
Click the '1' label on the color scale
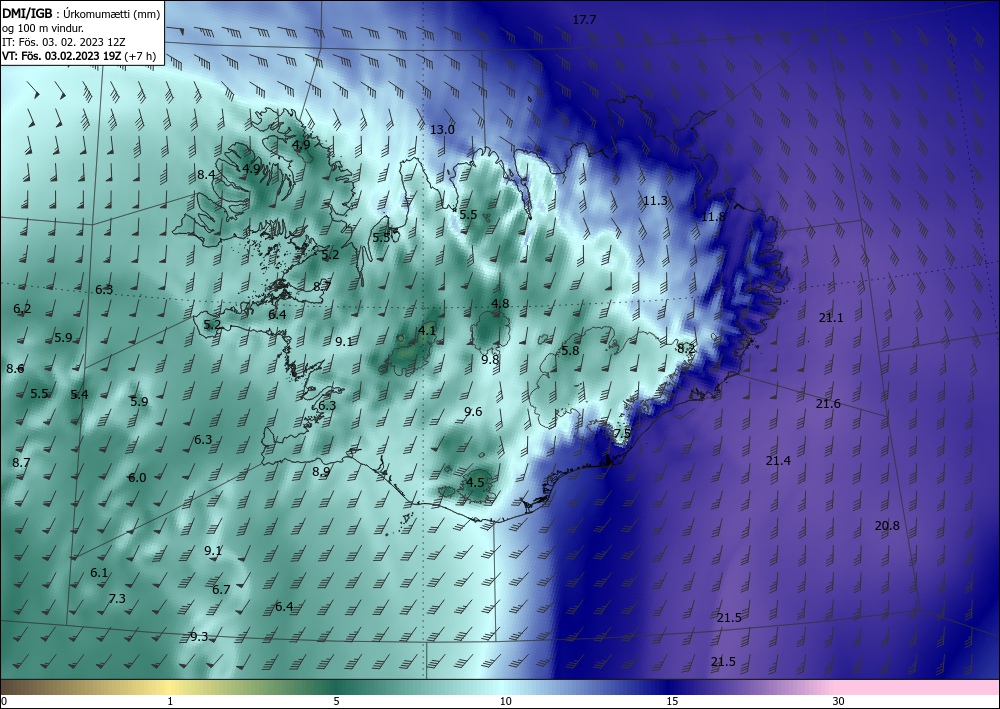pos(170,702)
